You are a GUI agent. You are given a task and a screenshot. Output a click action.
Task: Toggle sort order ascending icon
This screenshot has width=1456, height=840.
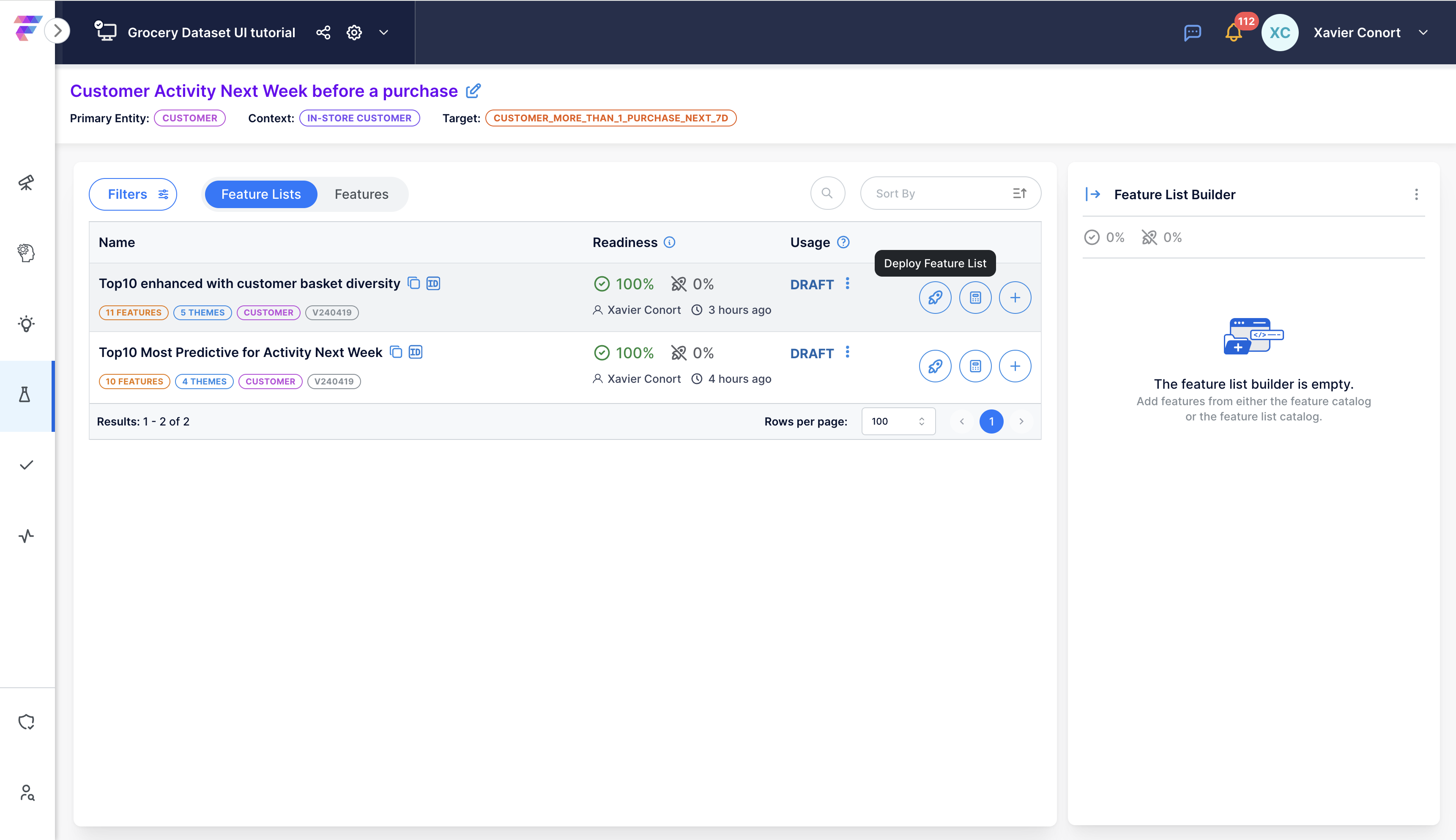[1019, 193]
